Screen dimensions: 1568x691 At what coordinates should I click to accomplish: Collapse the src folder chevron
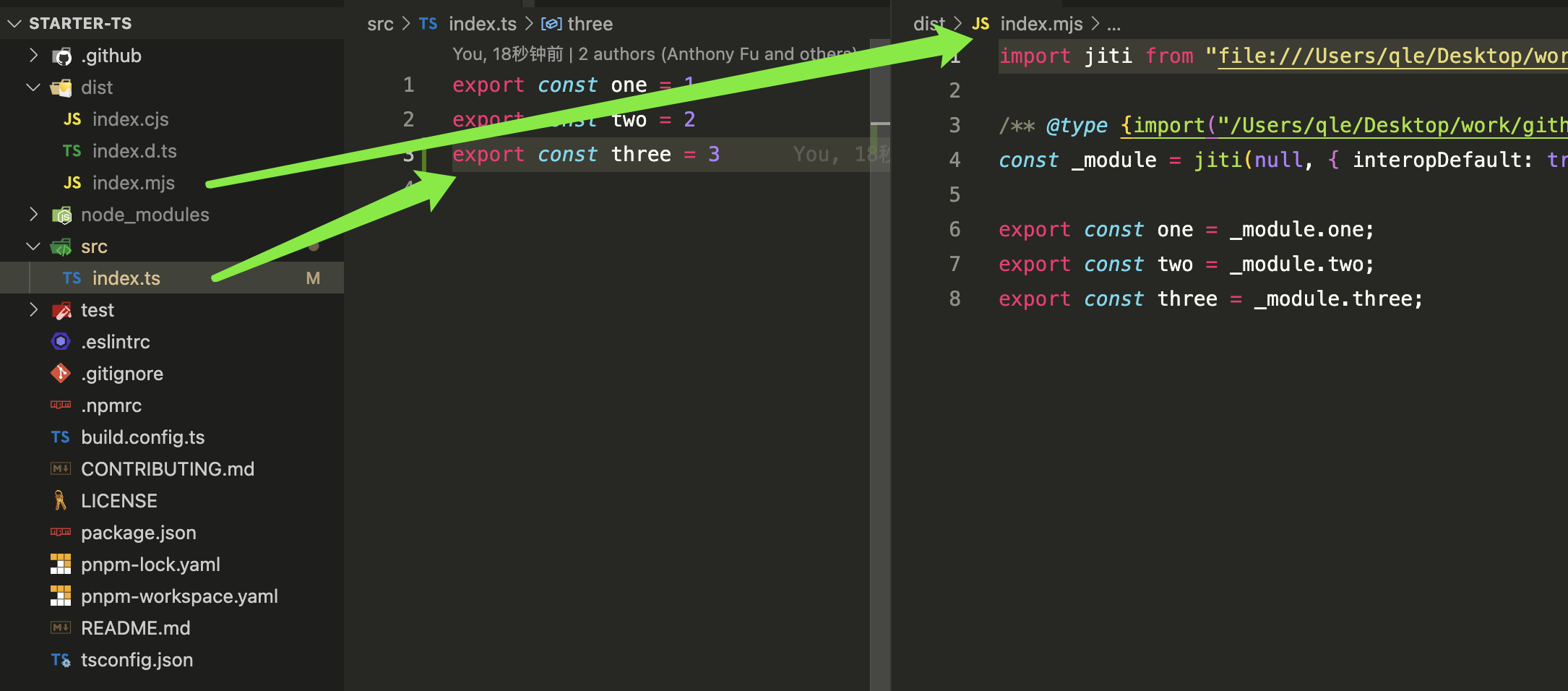pyautogui.click(x=33, y=246)
